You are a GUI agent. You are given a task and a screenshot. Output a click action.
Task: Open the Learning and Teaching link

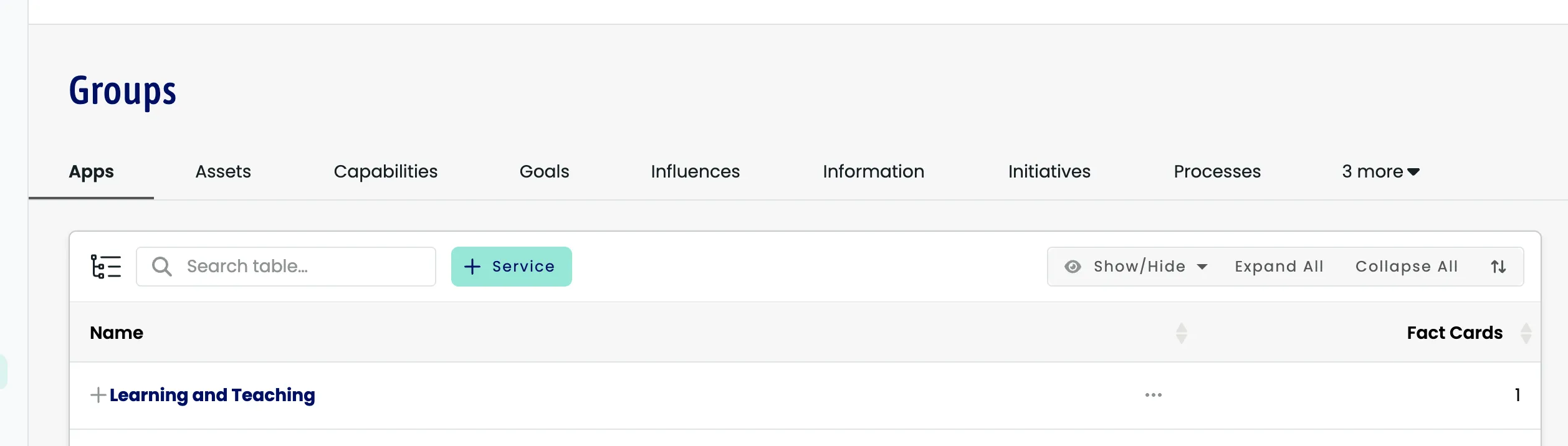pyautogui.click(x=213, y=395)
